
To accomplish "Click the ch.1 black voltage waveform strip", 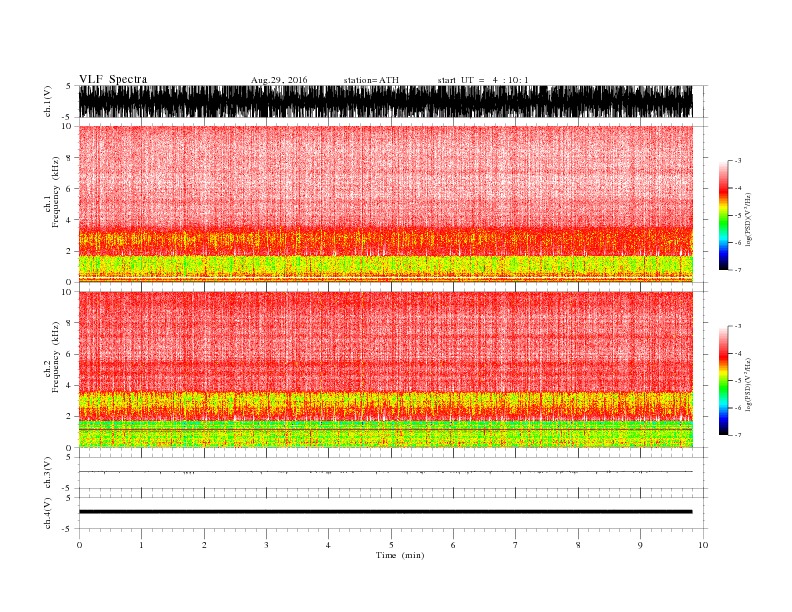I will point(385,101).
